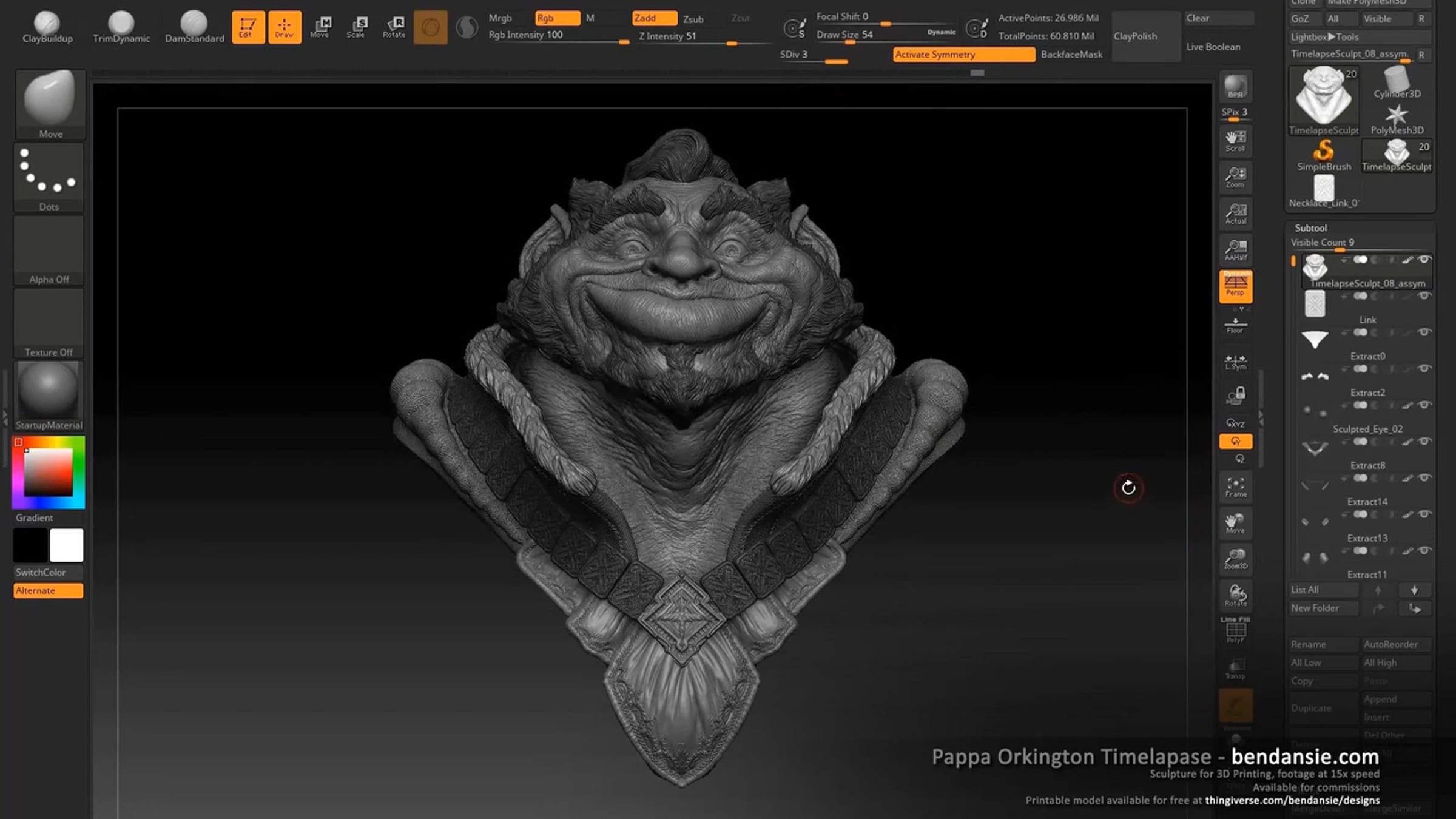This screenshot has height=819, width=1456.
Task: Hide the Link subtool with its eye
Action: [x=1424, y=296]
